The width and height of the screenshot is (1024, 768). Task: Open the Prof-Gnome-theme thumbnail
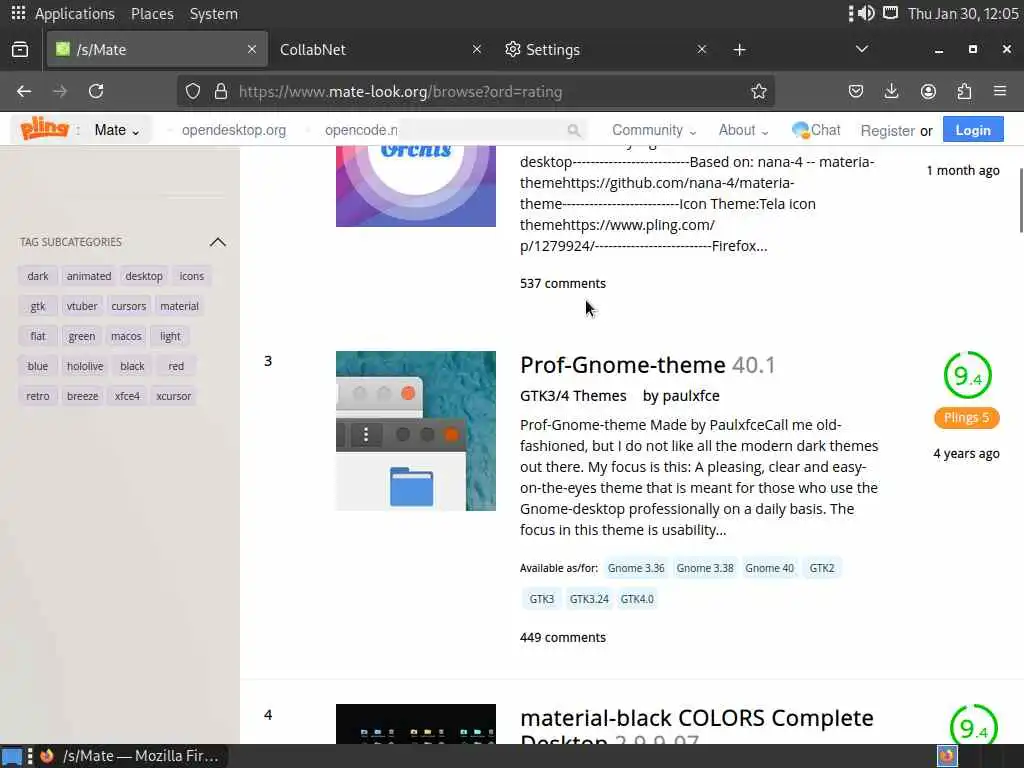415,431
